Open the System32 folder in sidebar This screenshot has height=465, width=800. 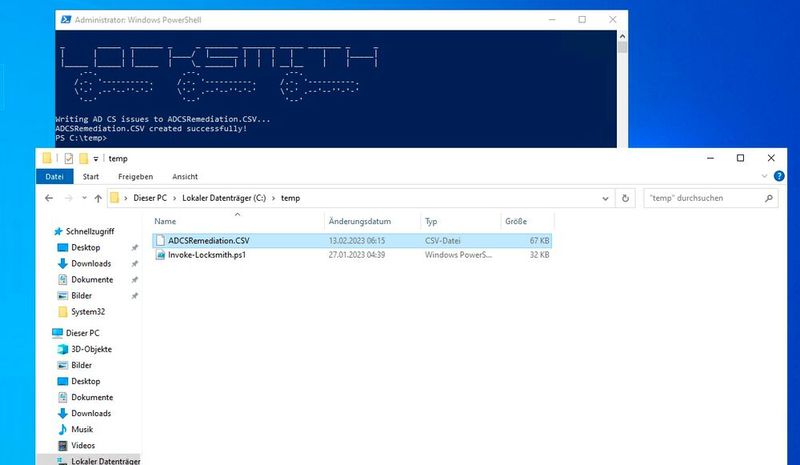[x=88, y=312]
